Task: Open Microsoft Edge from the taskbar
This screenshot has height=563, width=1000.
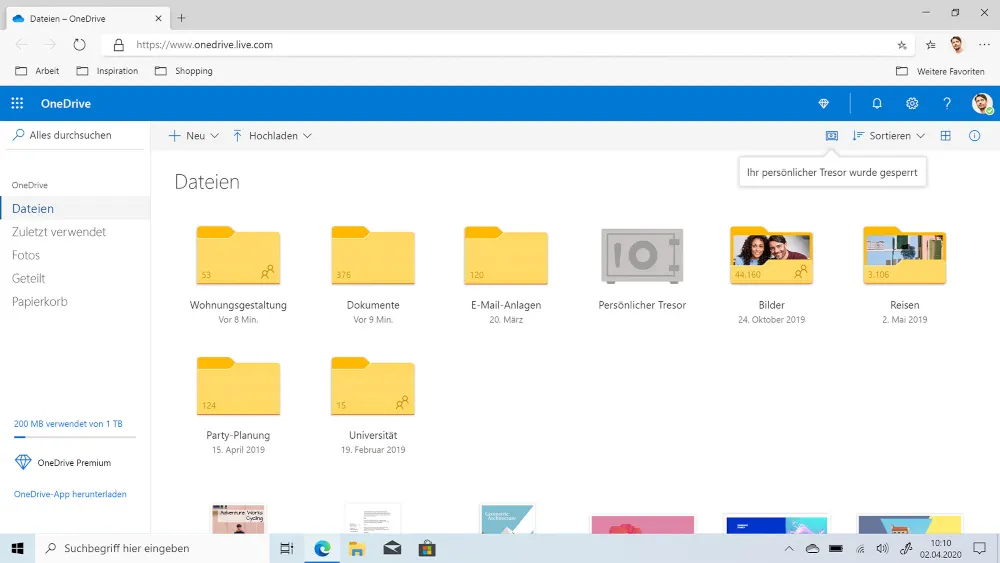Action: coord(322,548)
